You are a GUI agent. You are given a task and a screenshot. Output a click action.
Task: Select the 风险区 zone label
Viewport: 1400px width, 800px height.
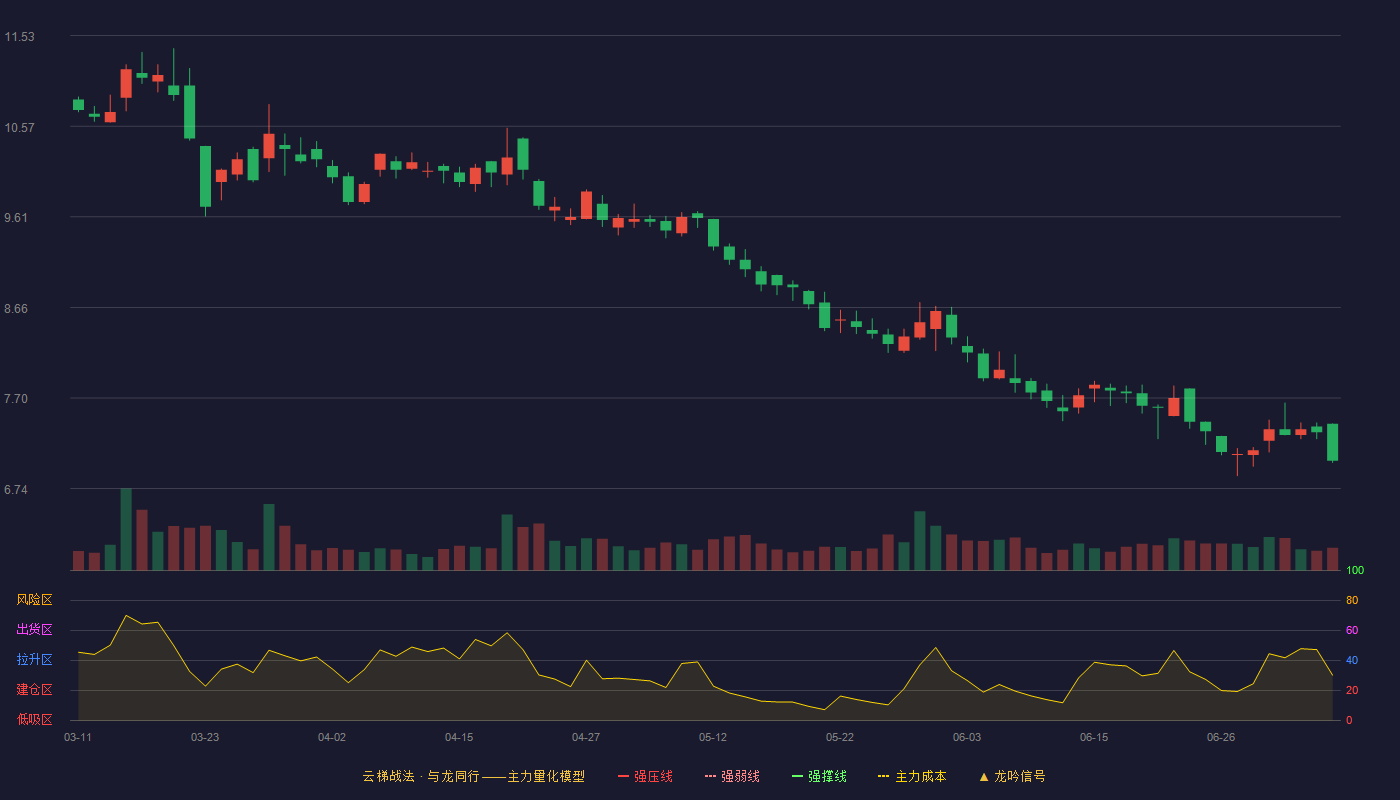tap(34, 600)
